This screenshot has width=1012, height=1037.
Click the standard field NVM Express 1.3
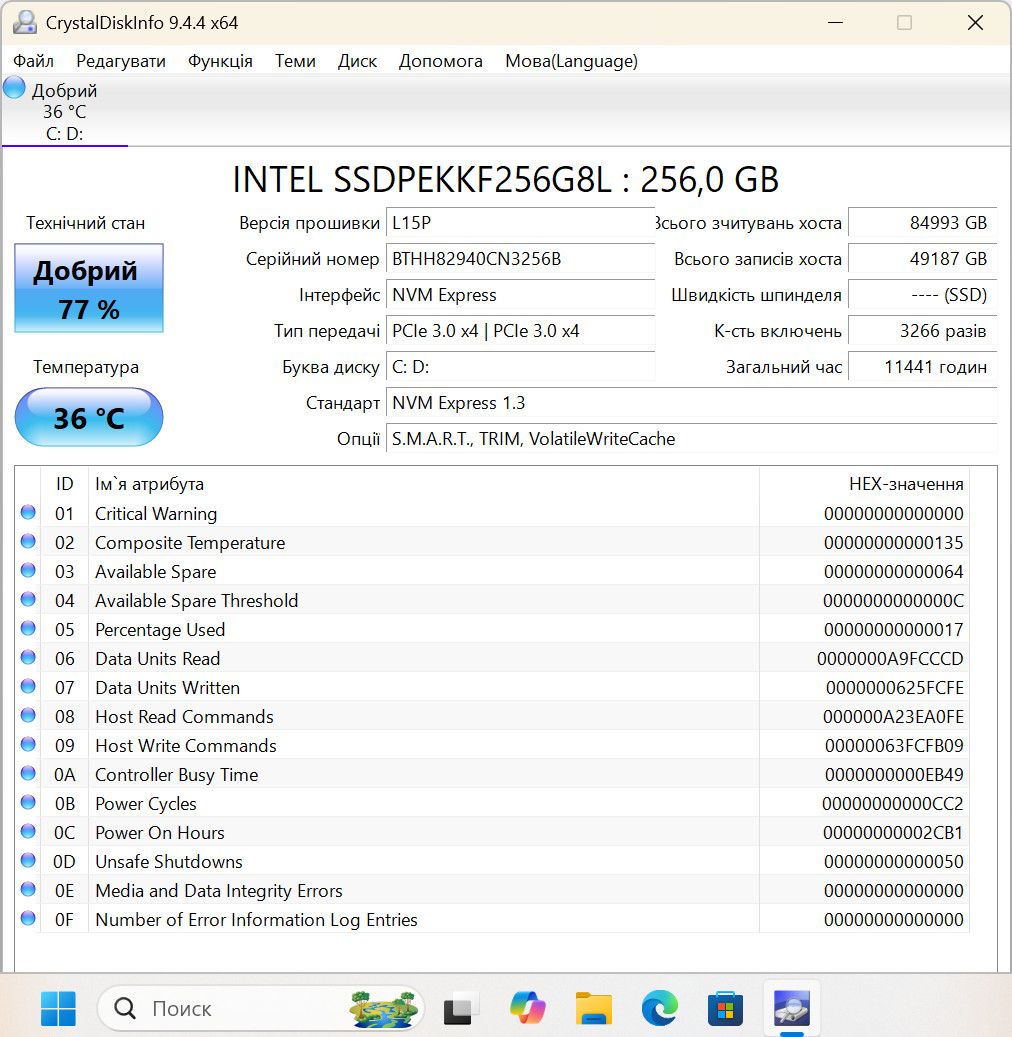pos(691,403)
